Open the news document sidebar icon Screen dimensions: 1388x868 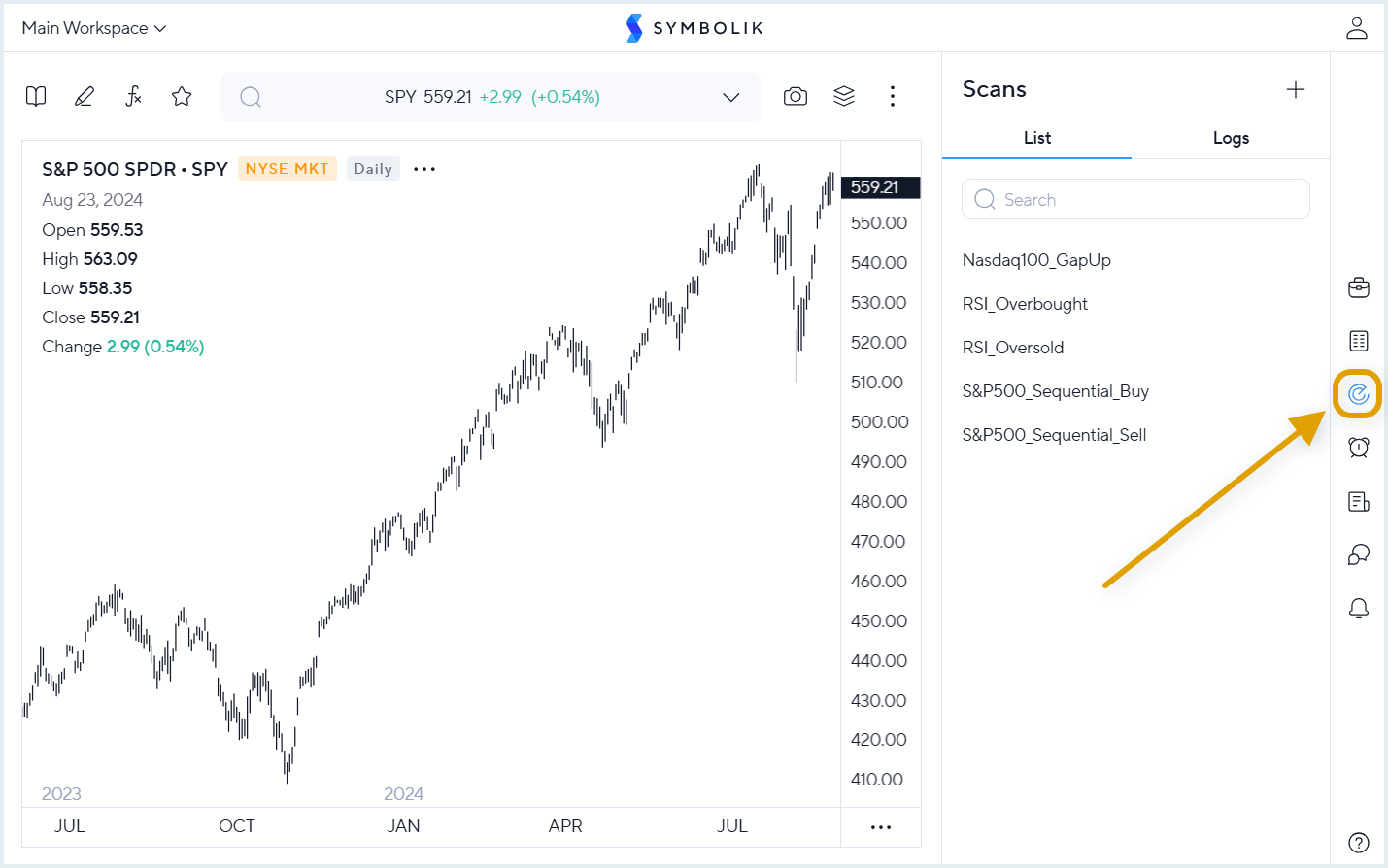[x=1359, y=501]
